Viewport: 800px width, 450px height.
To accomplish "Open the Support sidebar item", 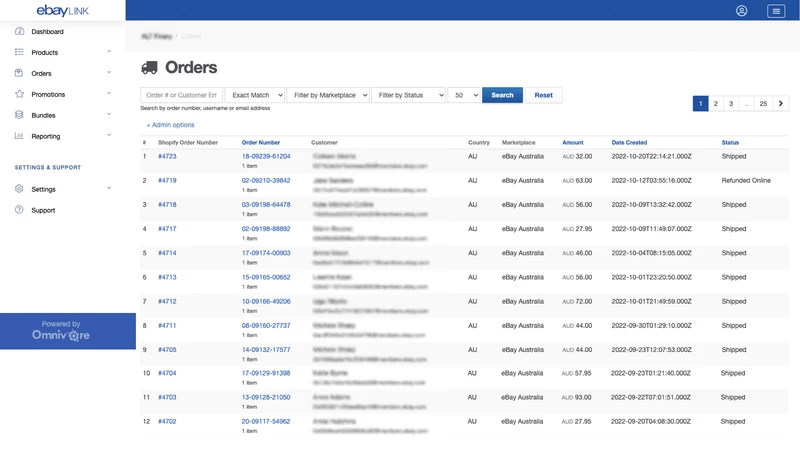I will pyautogui.click(x=43, y=210).
